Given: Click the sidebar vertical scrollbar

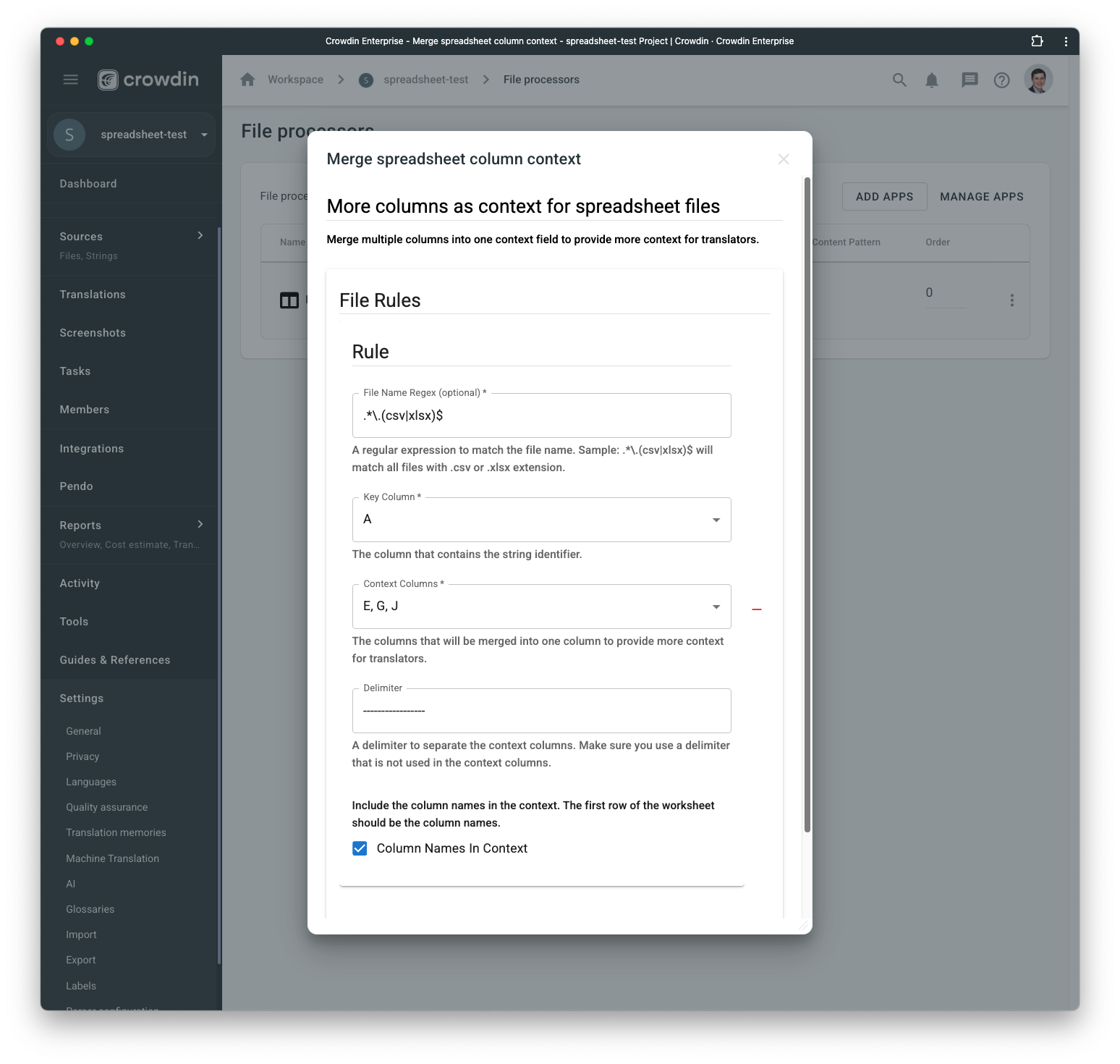Looking at the screenshot, I should coord(219,595).
